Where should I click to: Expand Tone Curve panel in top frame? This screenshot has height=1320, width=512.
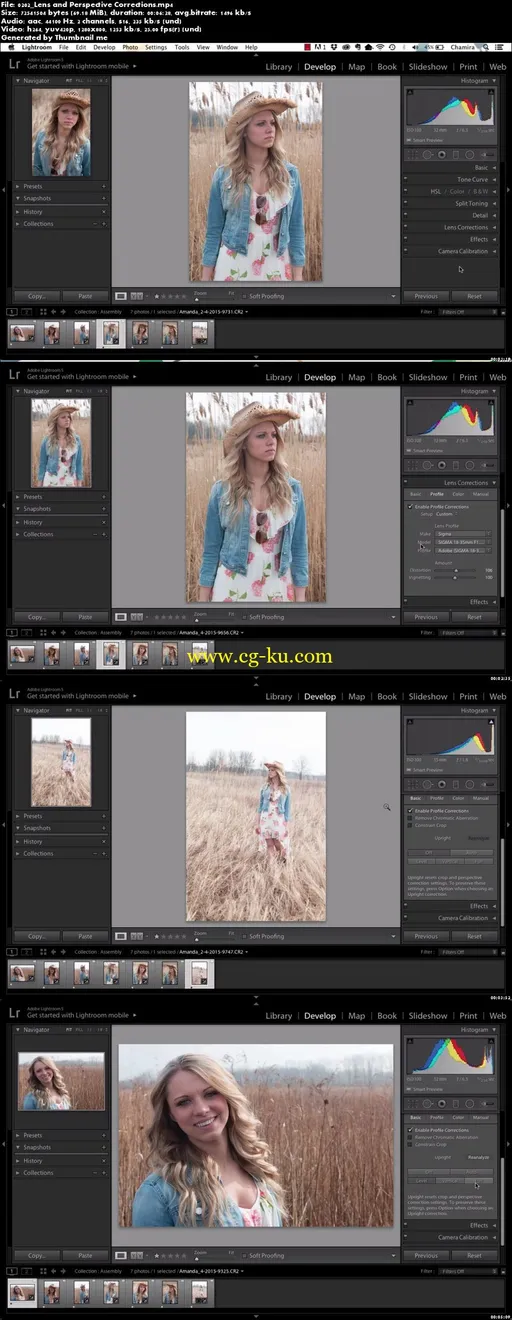tap(449, 179)
